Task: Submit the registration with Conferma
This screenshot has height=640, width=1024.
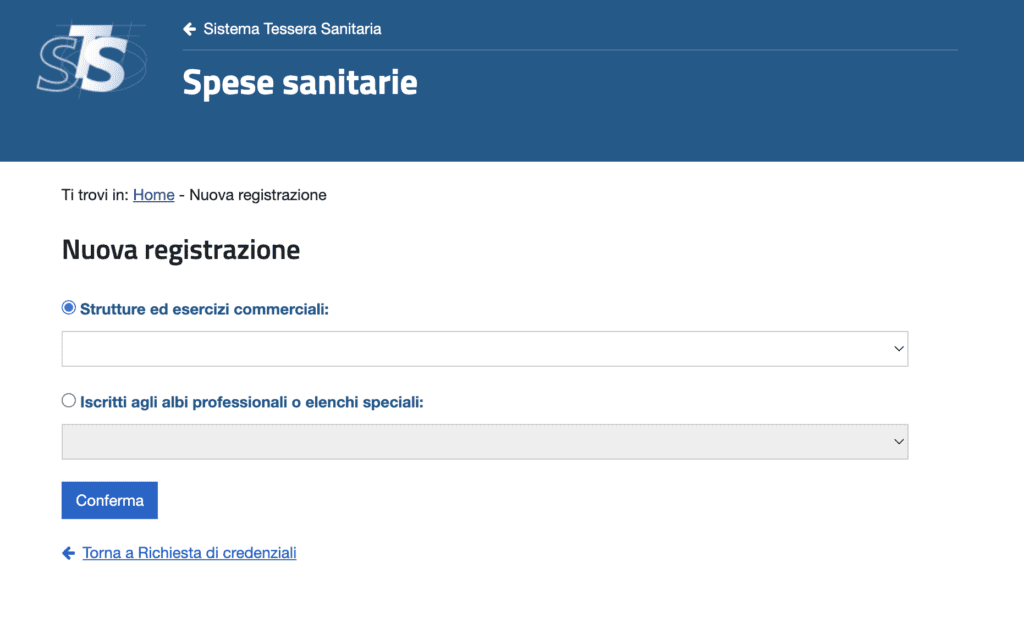Action: [x=109, y=500]
